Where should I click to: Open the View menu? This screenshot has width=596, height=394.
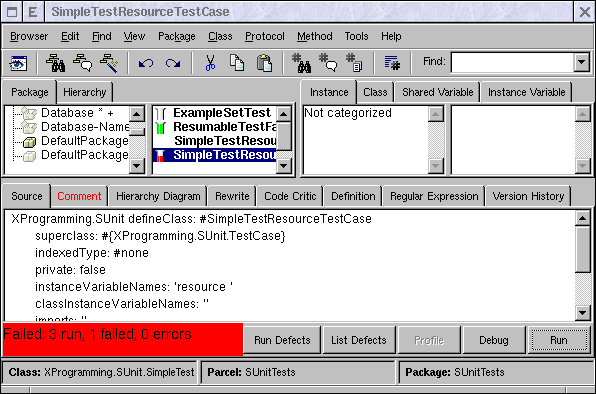134,36
